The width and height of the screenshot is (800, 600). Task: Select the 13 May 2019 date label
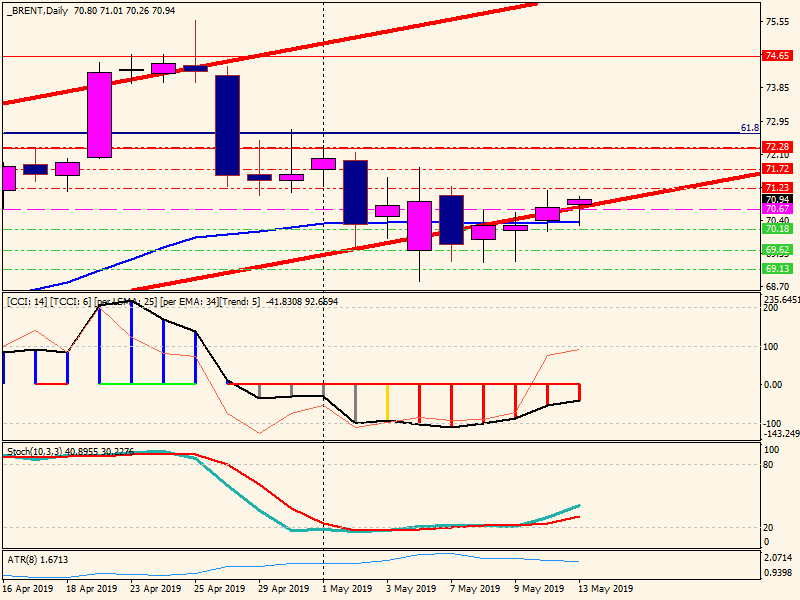(606, 590)
